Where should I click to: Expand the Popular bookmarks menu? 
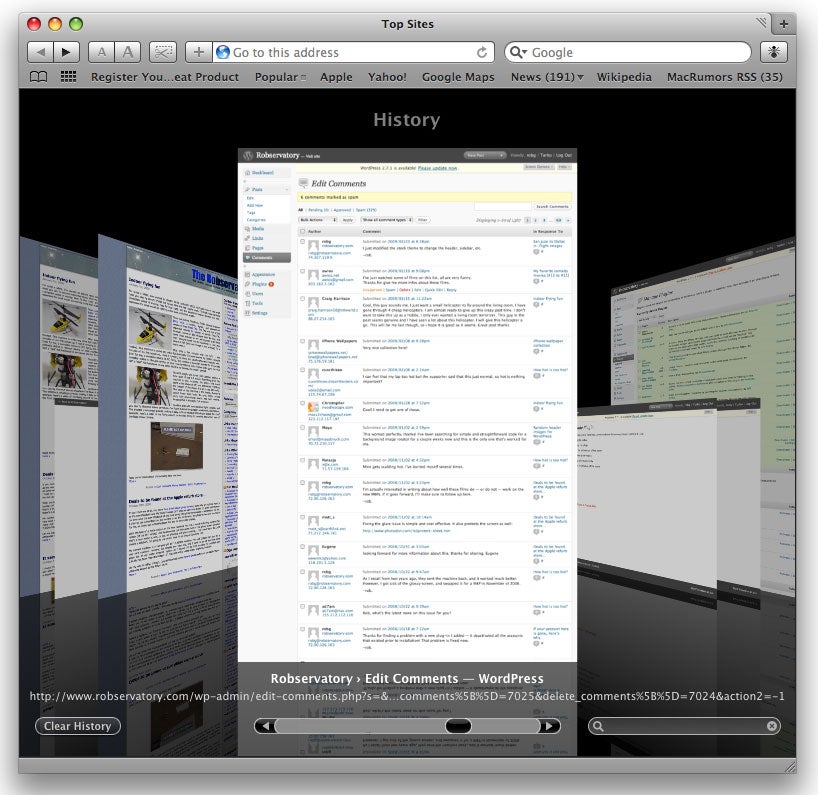(280, 77)
